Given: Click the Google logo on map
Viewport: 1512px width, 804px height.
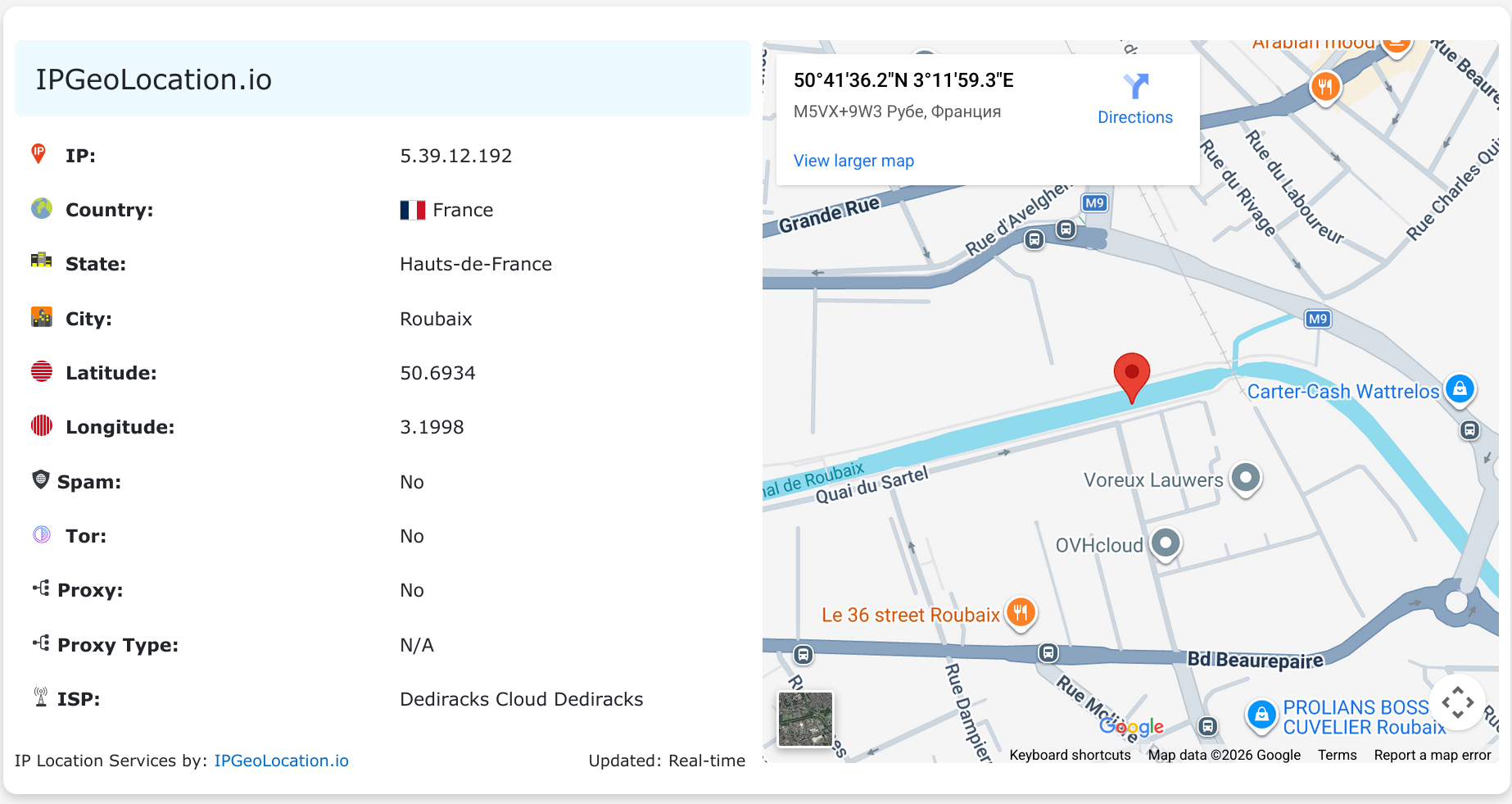Looking at the screenshot, I should click(1131, 726).
